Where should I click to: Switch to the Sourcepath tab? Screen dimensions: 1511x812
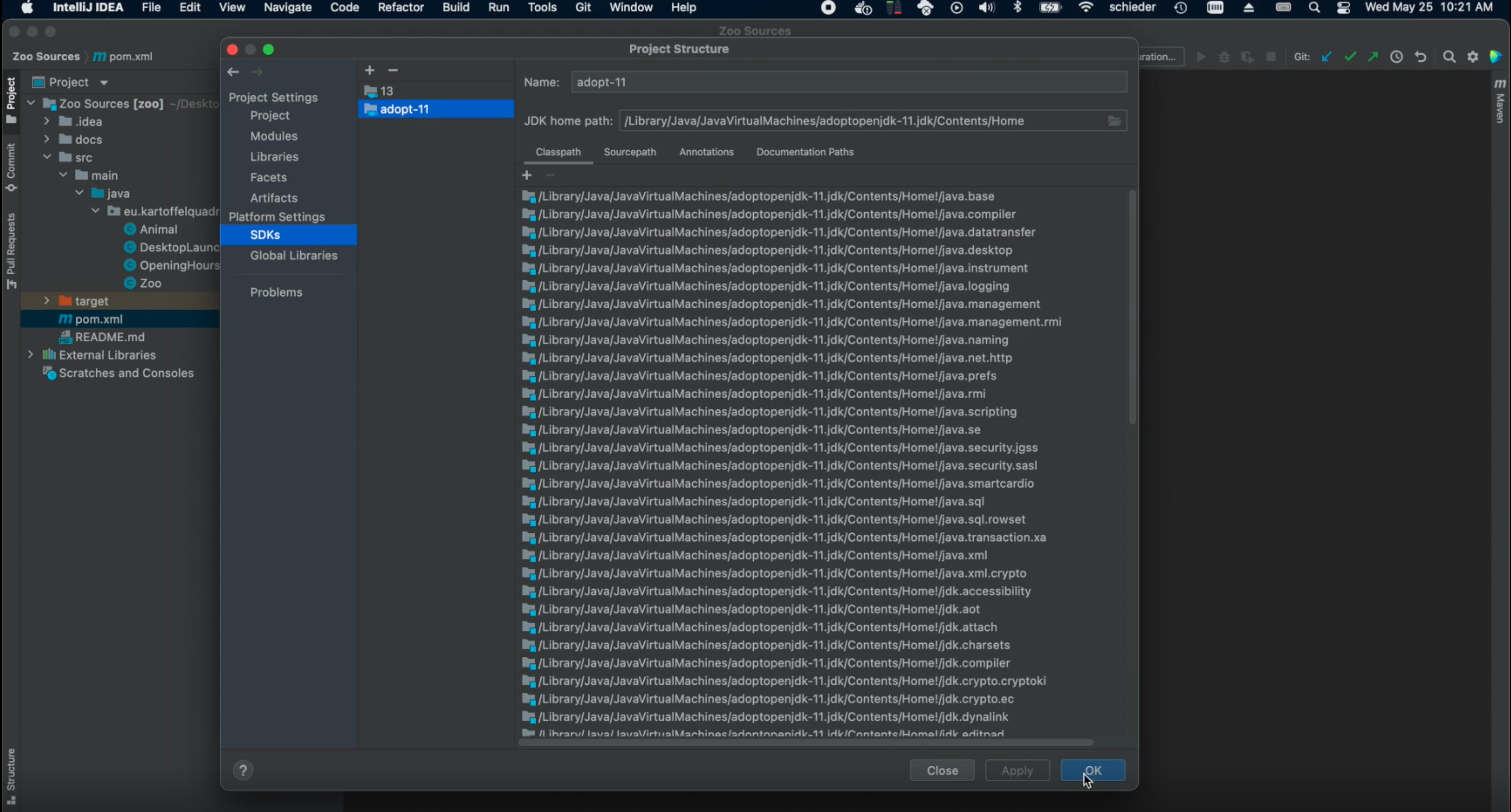[x=629, y=152]
